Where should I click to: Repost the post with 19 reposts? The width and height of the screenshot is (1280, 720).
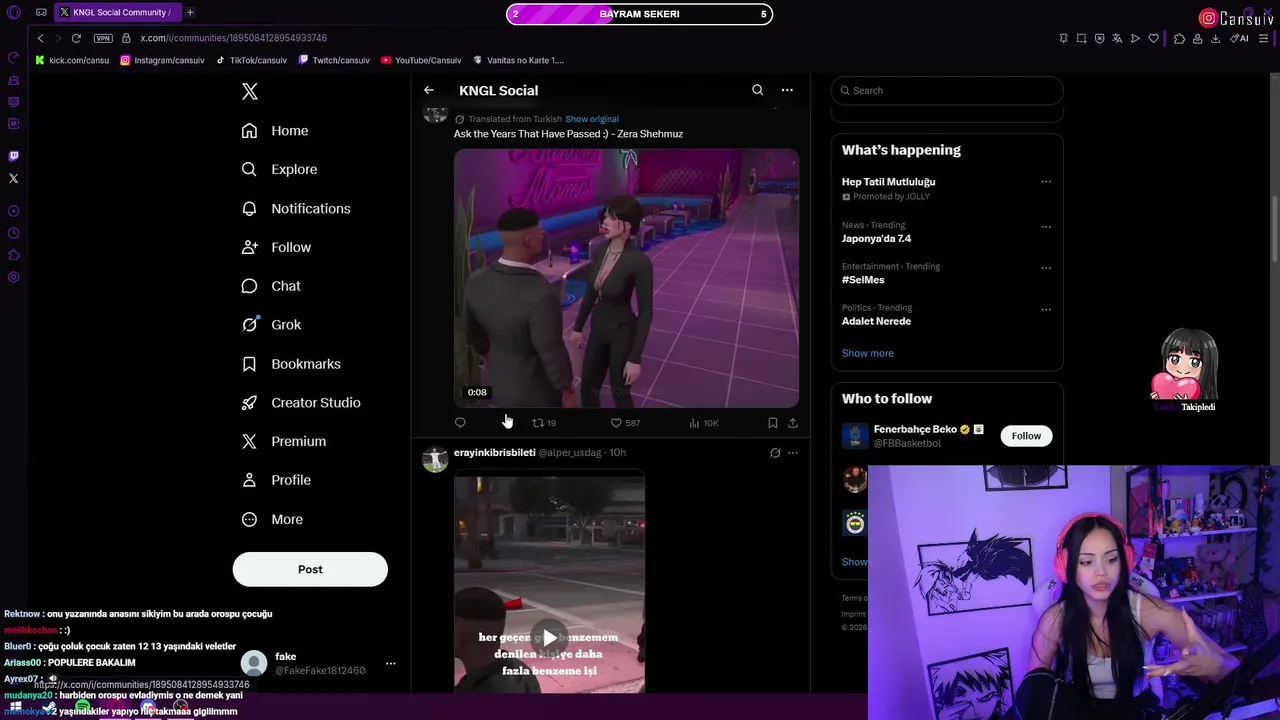point(544,423)
